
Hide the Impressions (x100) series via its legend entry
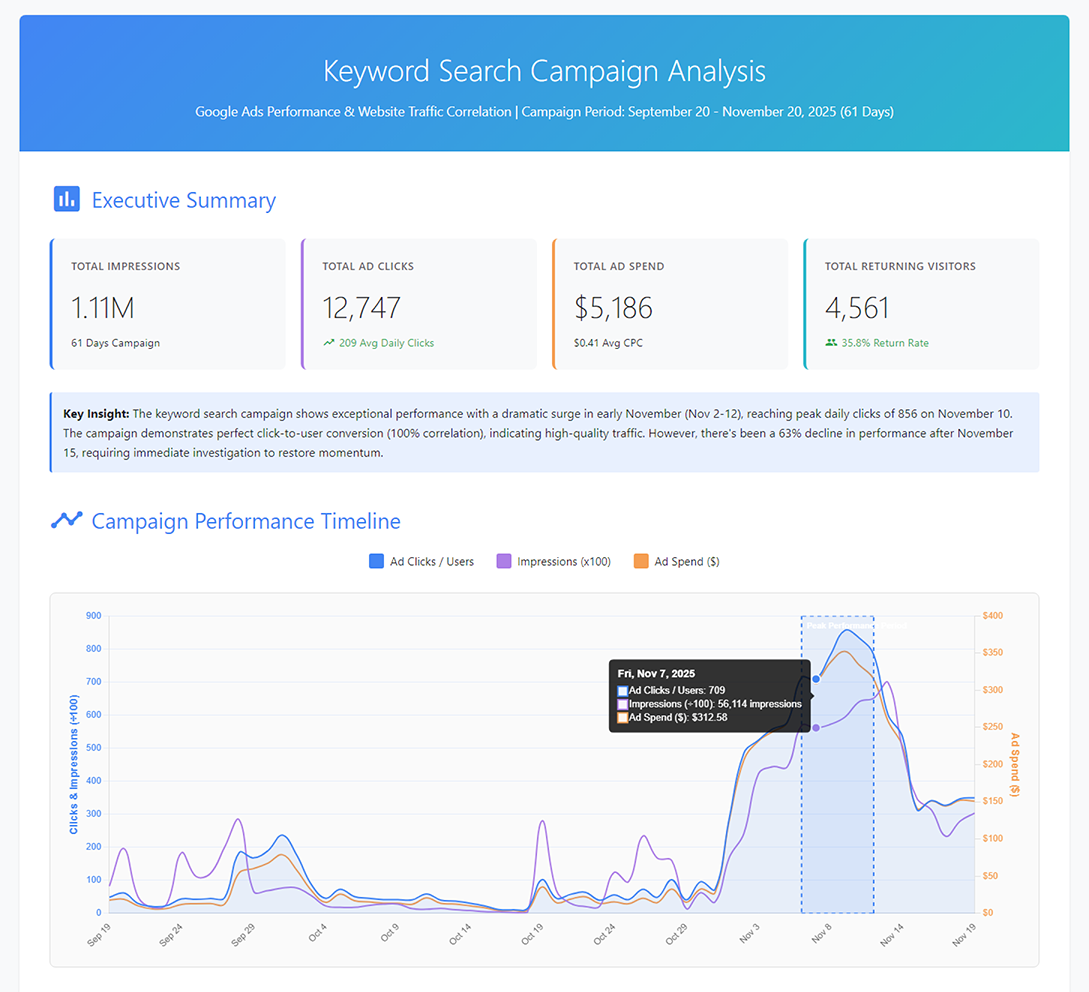pyautogui.click(x=553, y=561)
